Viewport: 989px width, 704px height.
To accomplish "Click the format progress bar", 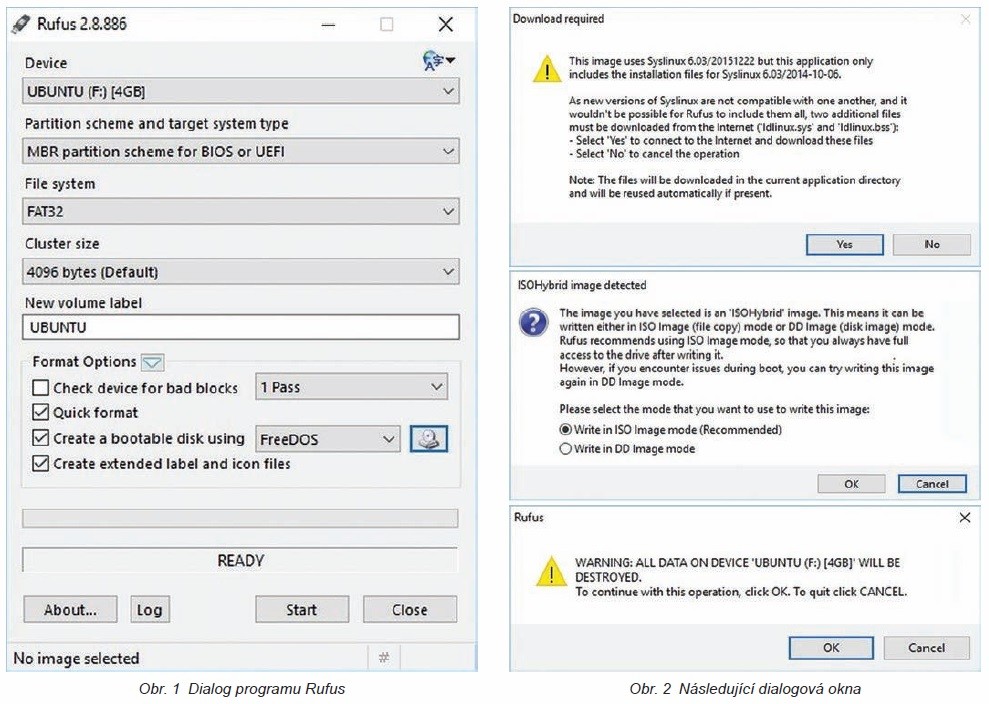I will [240, 519].
